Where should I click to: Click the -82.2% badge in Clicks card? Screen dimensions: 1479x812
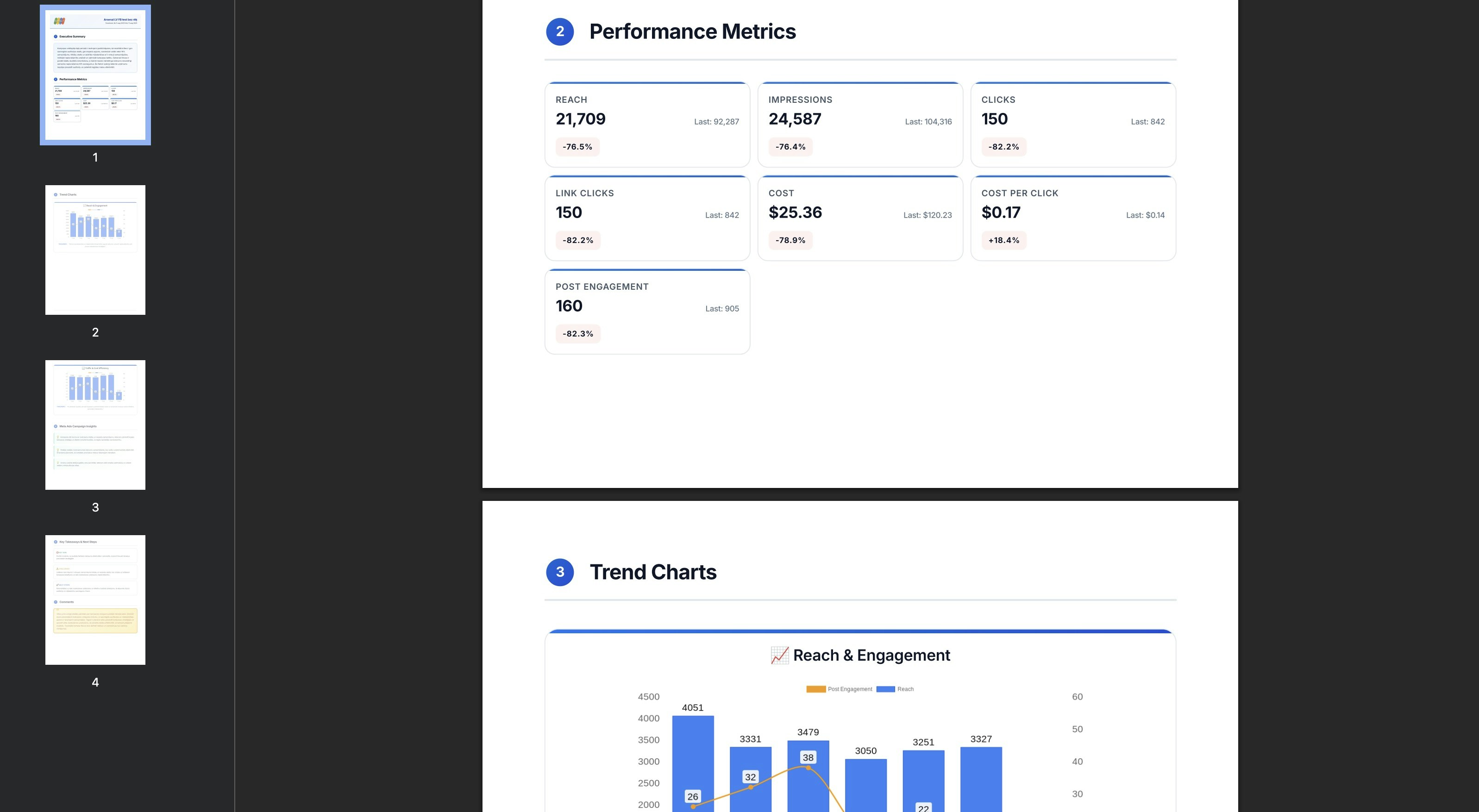click(1003, 147)
